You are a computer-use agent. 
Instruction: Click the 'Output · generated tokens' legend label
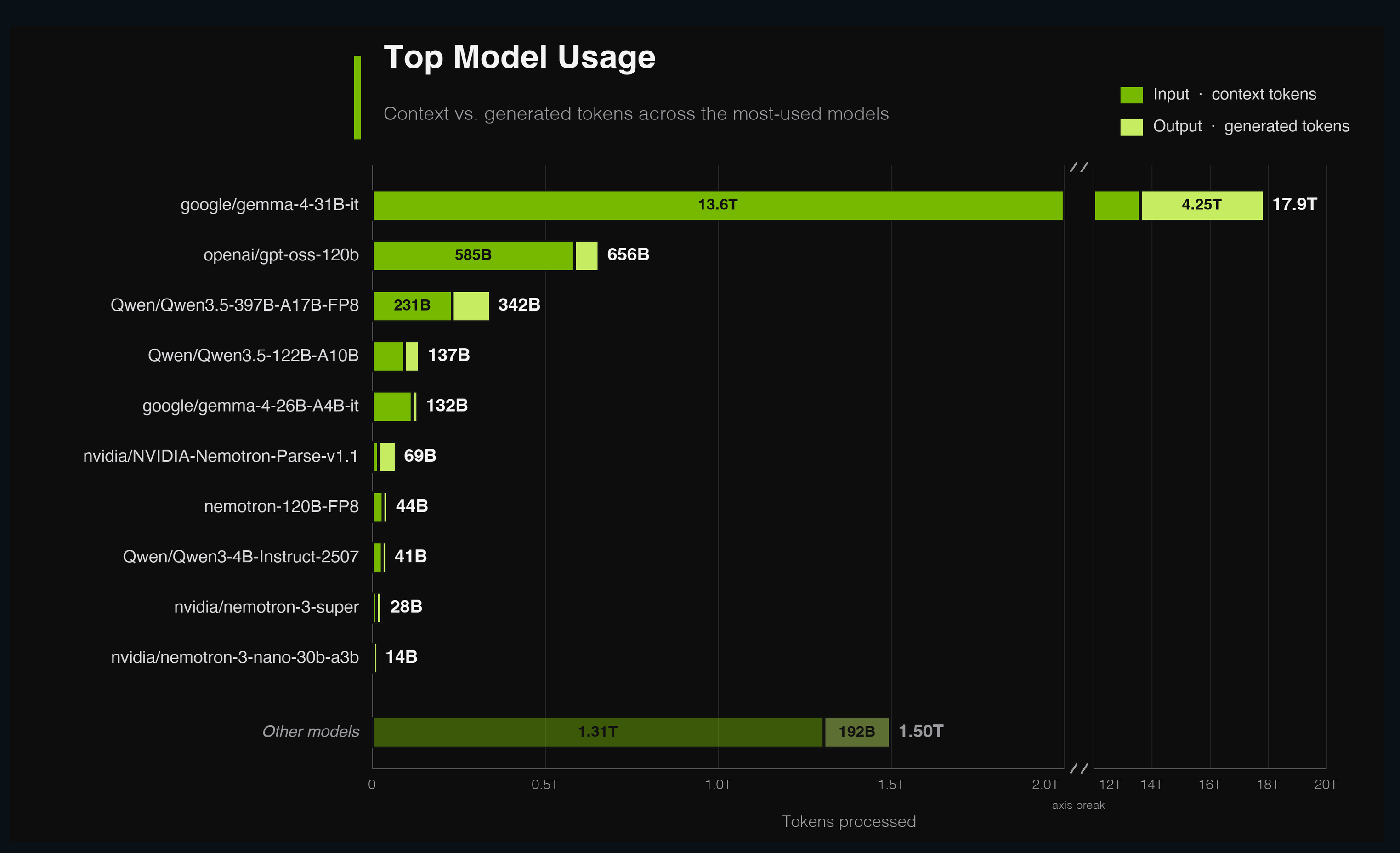[x=1251, y=126]
